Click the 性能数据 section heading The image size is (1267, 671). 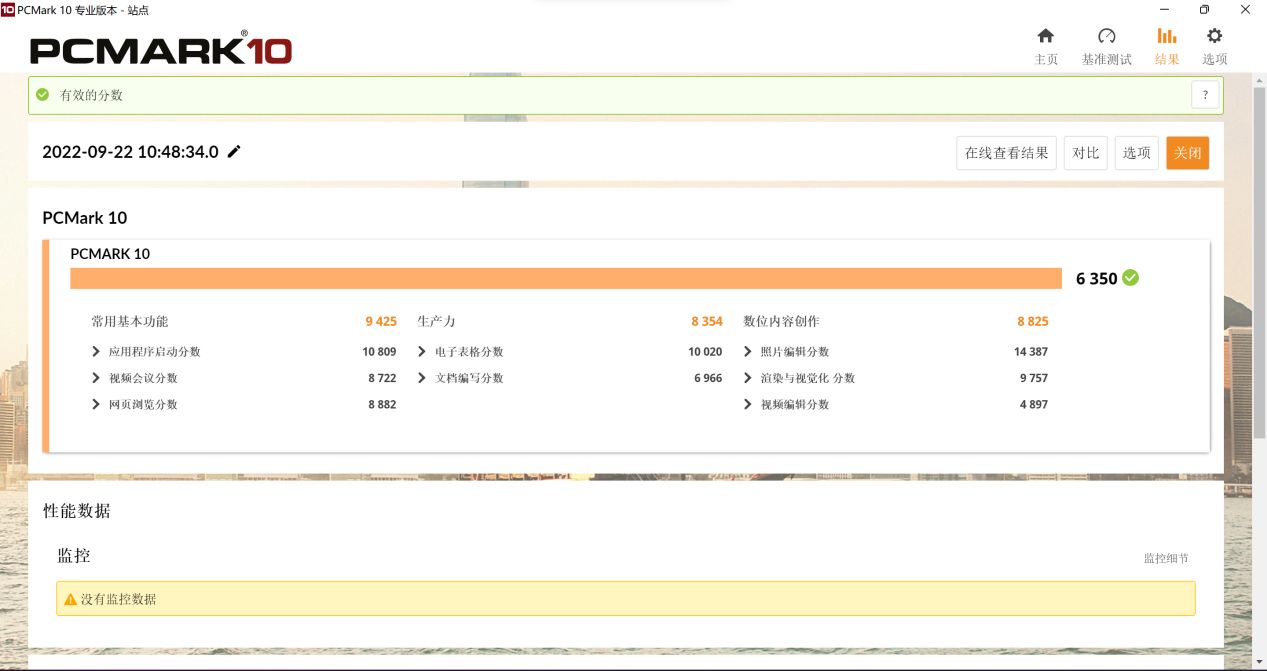click(77, 511)
